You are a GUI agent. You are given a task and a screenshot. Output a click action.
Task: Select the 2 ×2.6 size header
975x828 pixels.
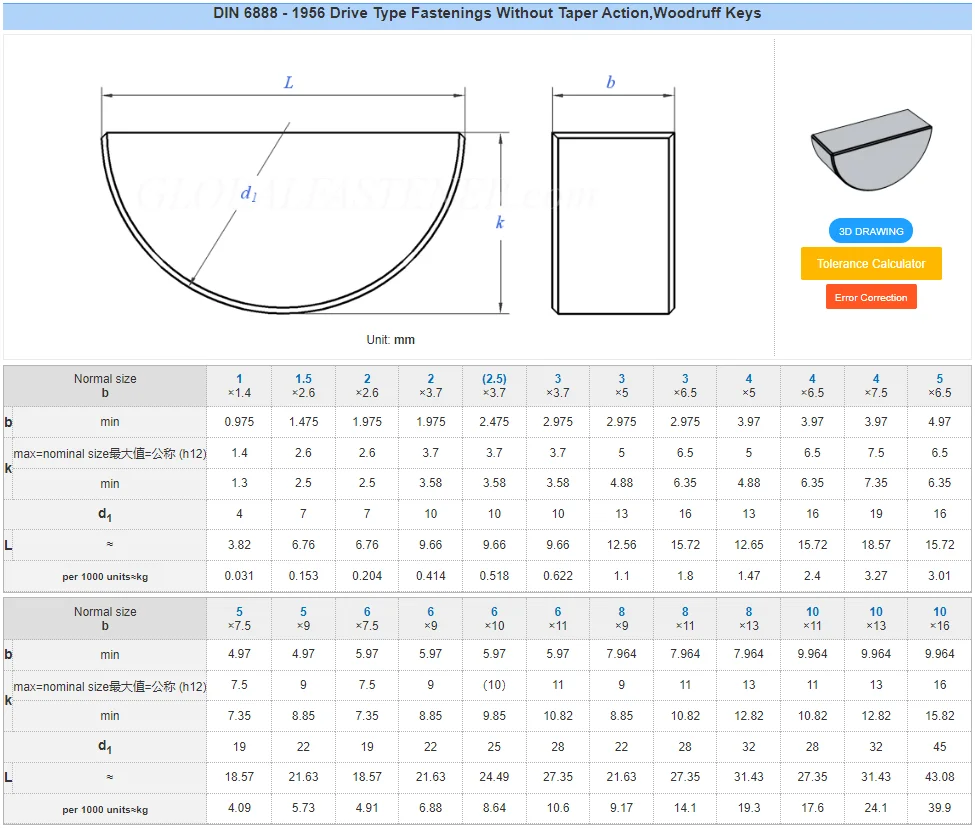[367, 386]
